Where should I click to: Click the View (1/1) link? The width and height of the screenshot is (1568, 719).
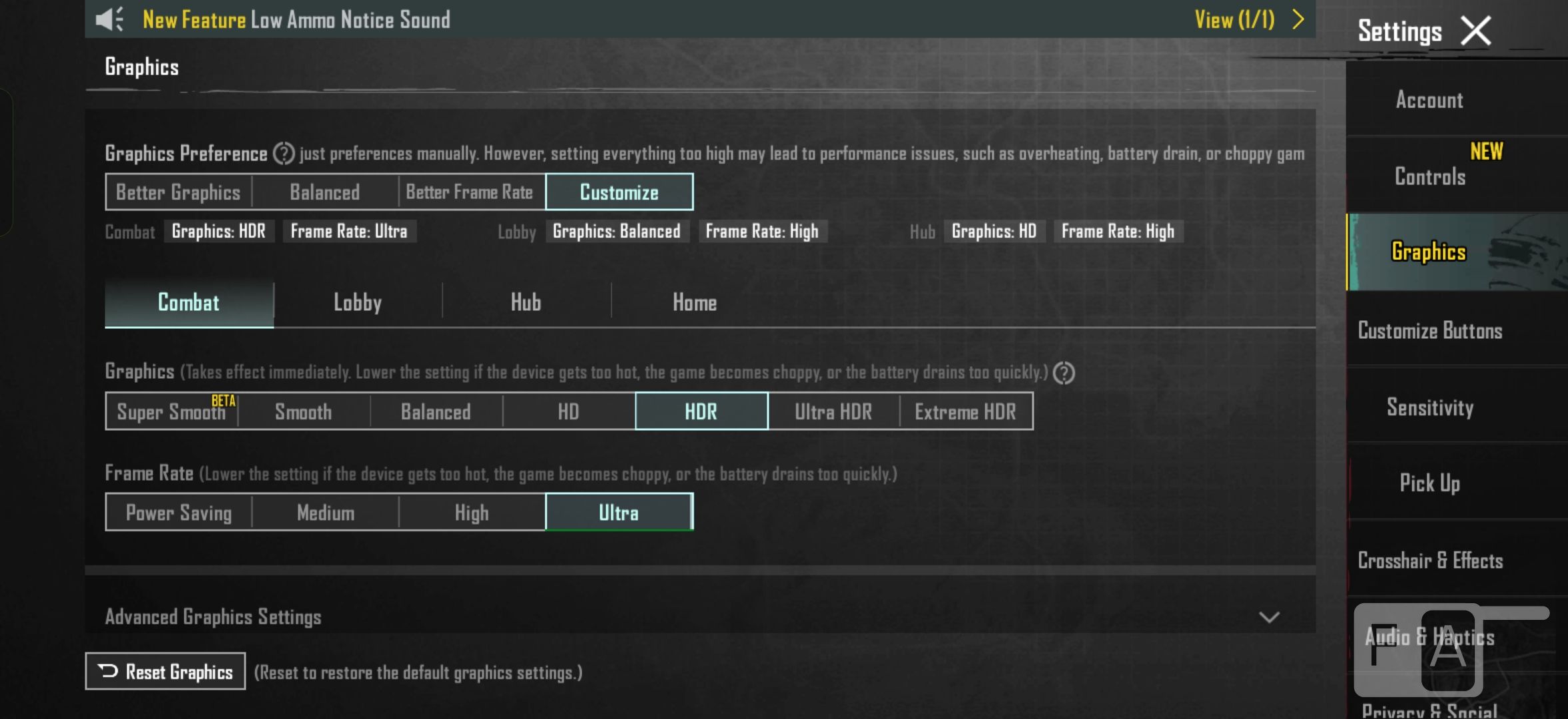point(1234,19)
